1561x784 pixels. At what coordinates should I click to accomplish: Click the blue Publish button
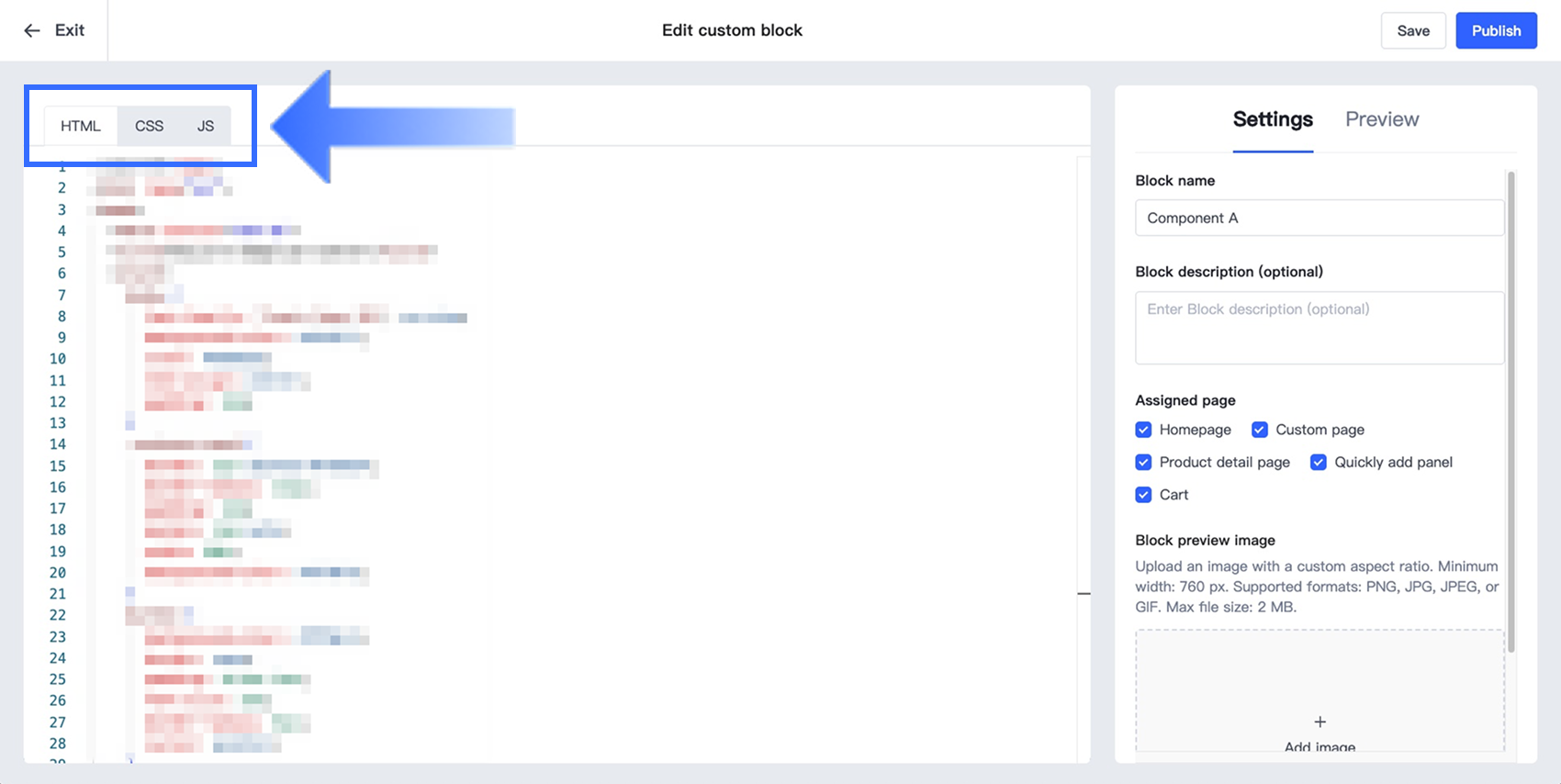pyautogui.click(x=1496, y=30)
